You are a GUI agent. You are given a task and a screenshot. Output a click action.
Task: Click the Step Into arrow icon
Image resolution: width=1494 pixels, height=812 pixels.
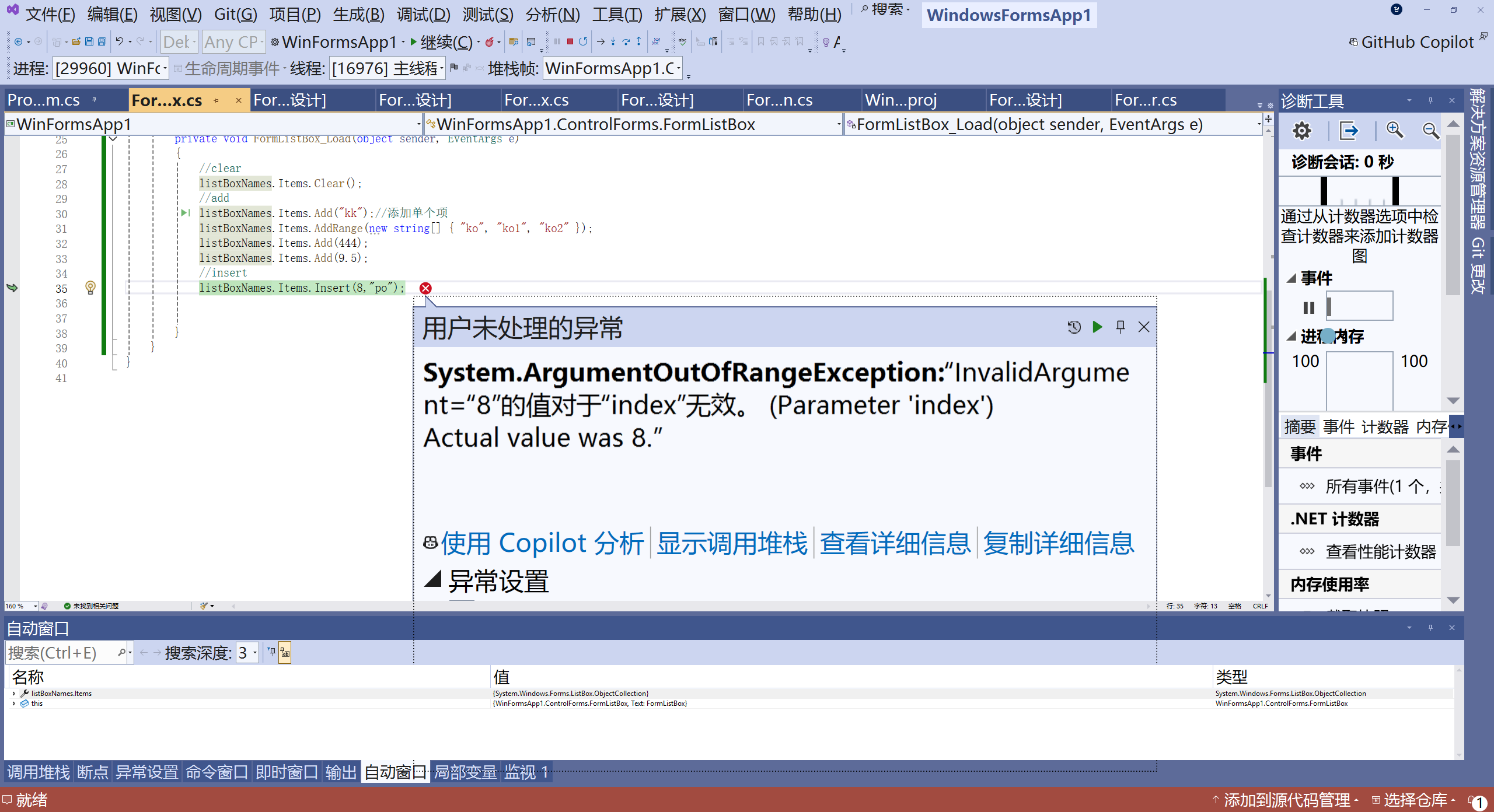[613, 41]
